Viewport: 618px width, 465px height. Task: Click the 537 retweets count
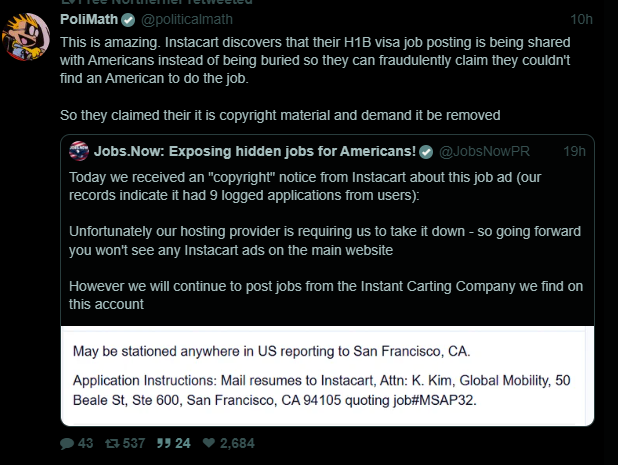coord(132,442)
